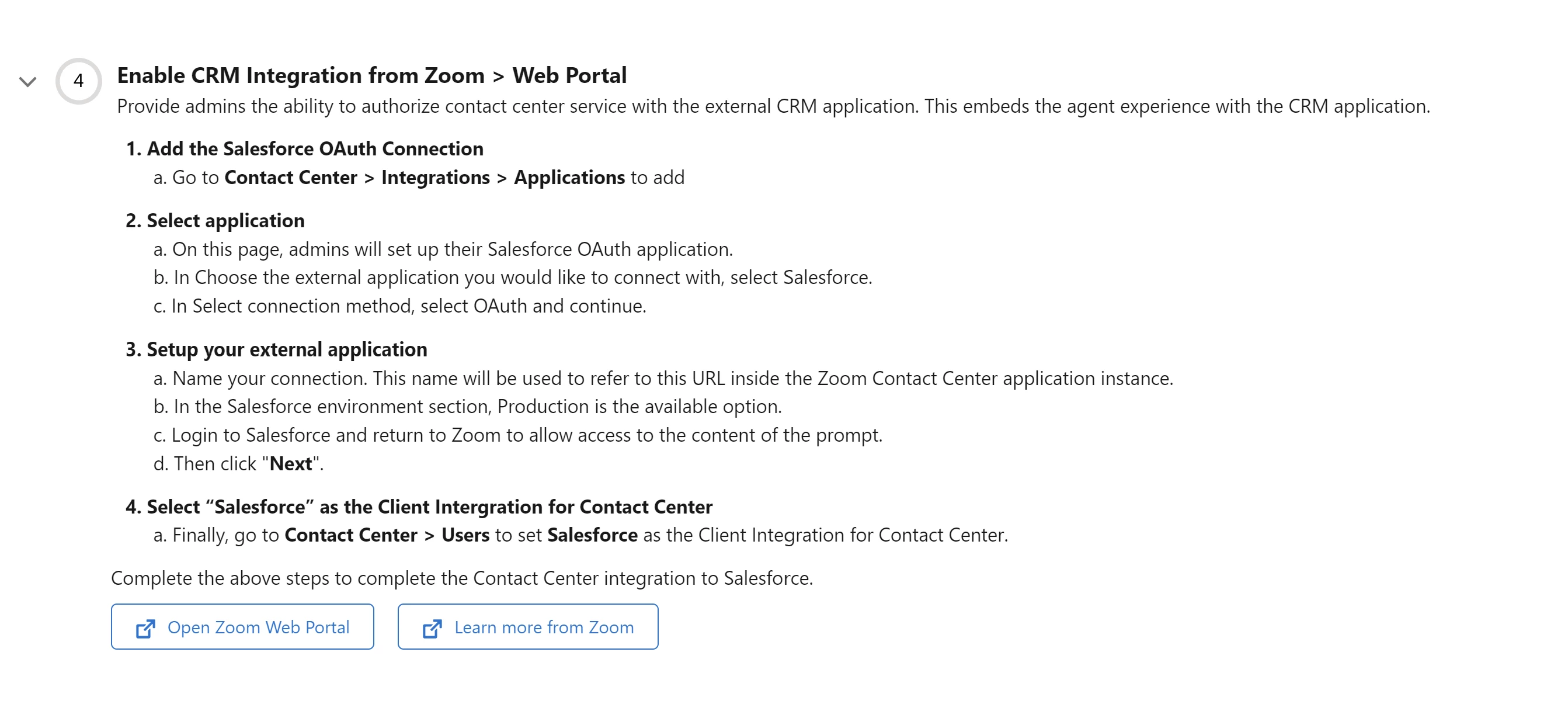Click the Complete the above steps sentence
Image resolution: width=1568 pixels, height=704 pixels.
coord(461,578)
